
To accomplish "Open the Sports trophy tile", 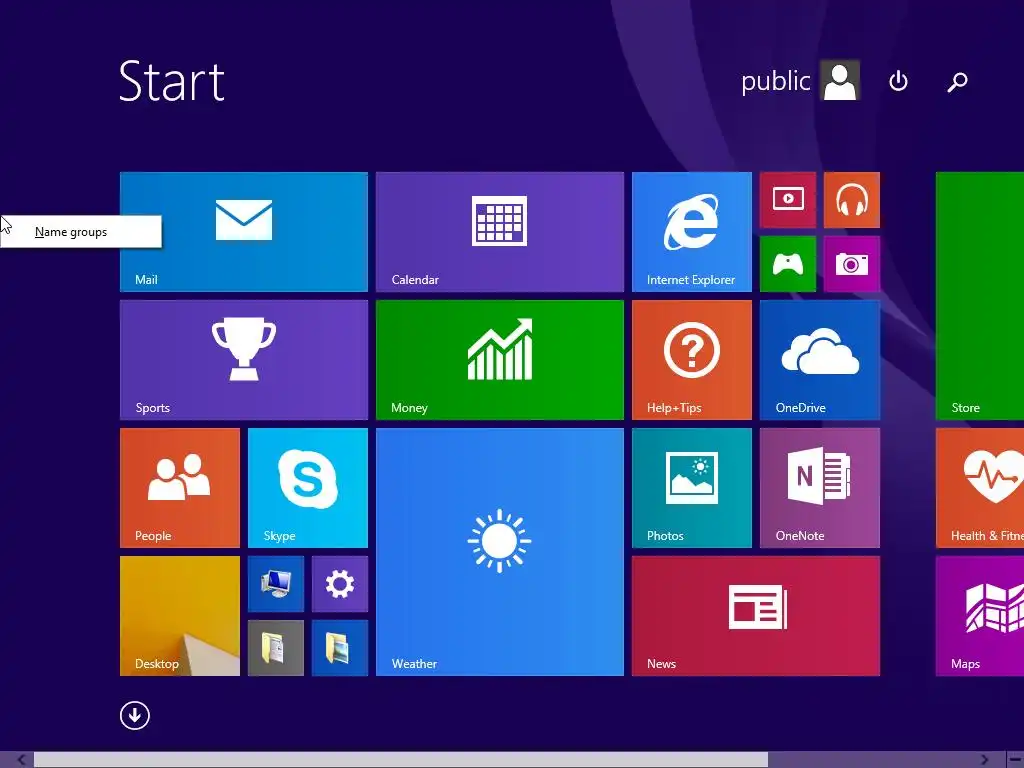I will click(x=244, y=360).
